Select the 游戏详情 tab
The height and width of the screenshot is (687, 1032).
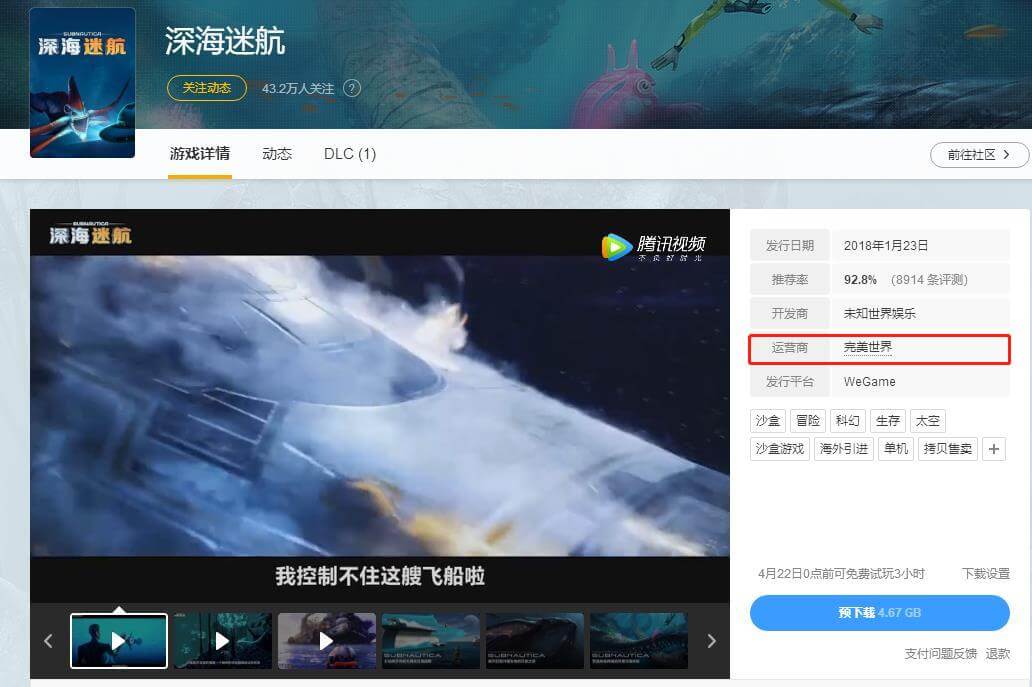tap(200, 154)
